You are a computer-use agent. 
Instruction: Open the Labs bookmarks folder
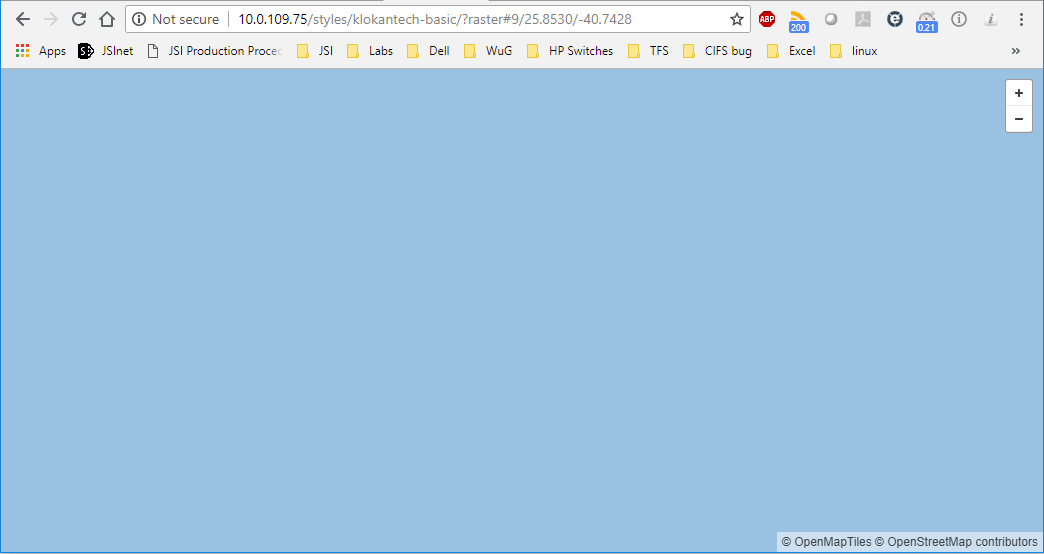[370, 51]
